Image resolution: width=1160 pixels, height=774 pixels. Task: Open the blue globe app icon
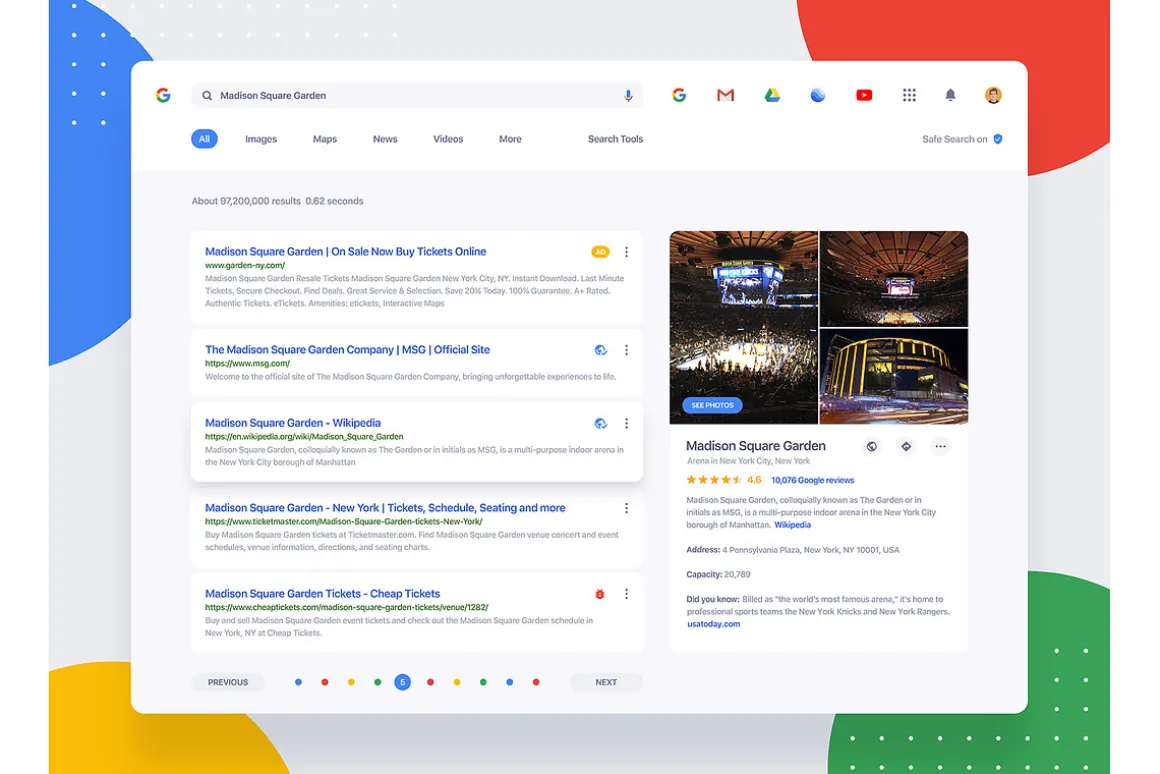(817, 95)
